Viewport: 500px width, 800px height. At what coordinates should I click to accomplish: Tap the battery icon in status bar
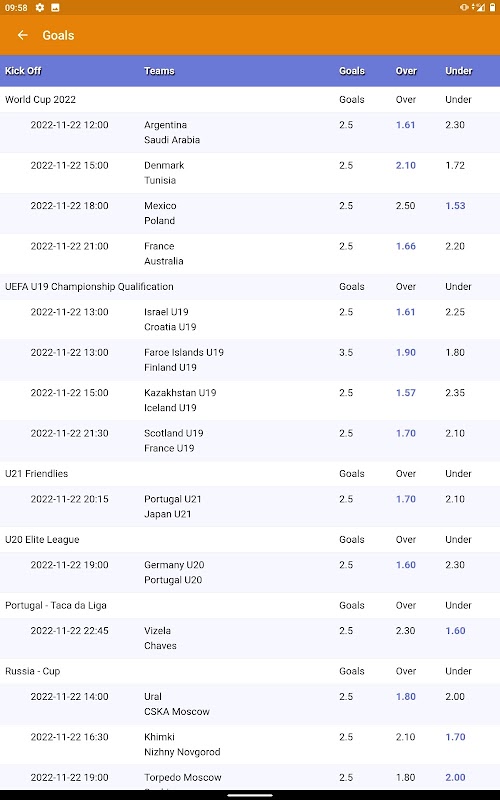coord(492,7)
